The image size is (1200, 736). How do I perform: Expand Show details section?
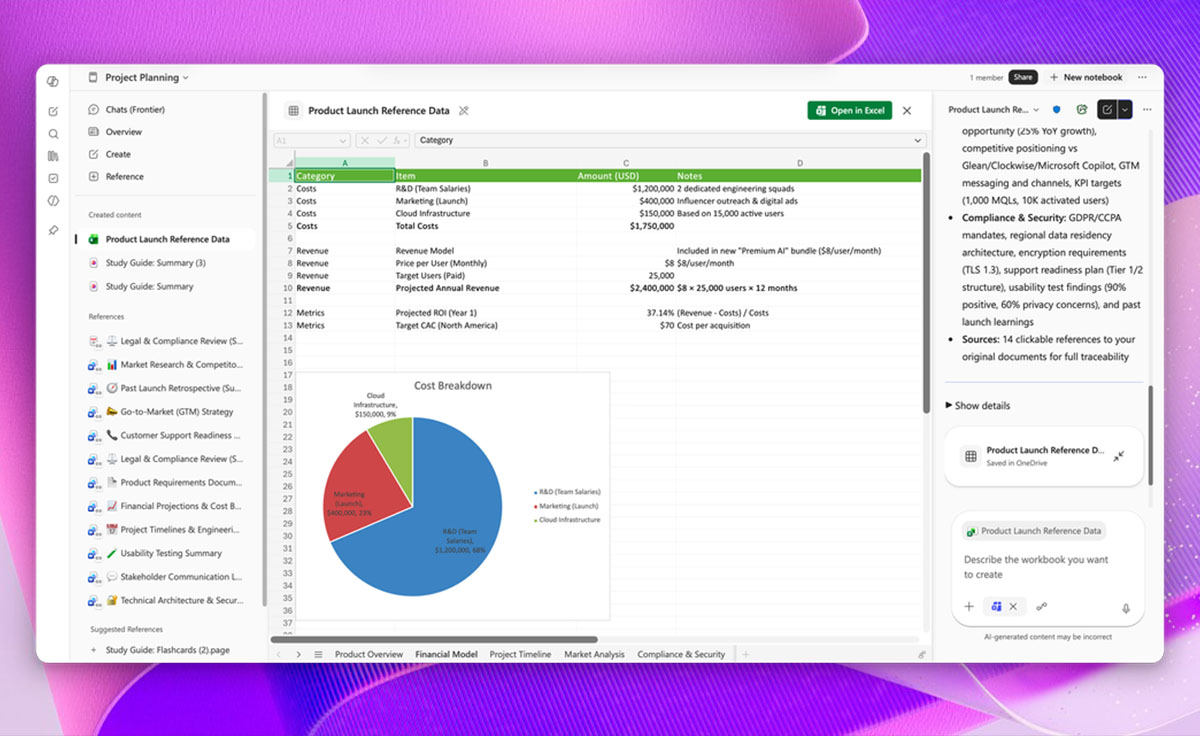[x=978, y=406]
